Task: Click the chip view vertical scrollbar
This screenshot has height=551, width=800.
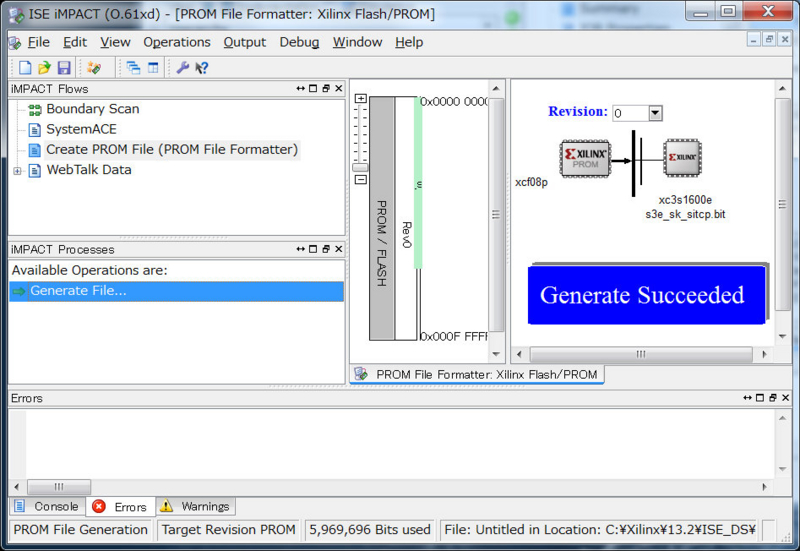Action: point(782,204)
